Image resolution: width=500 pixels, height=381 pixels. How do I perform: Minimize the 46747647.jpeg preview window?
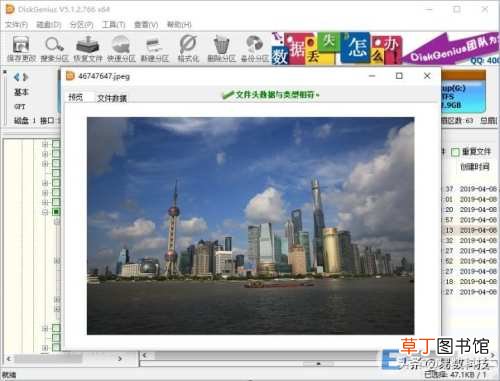pos(372,76)
